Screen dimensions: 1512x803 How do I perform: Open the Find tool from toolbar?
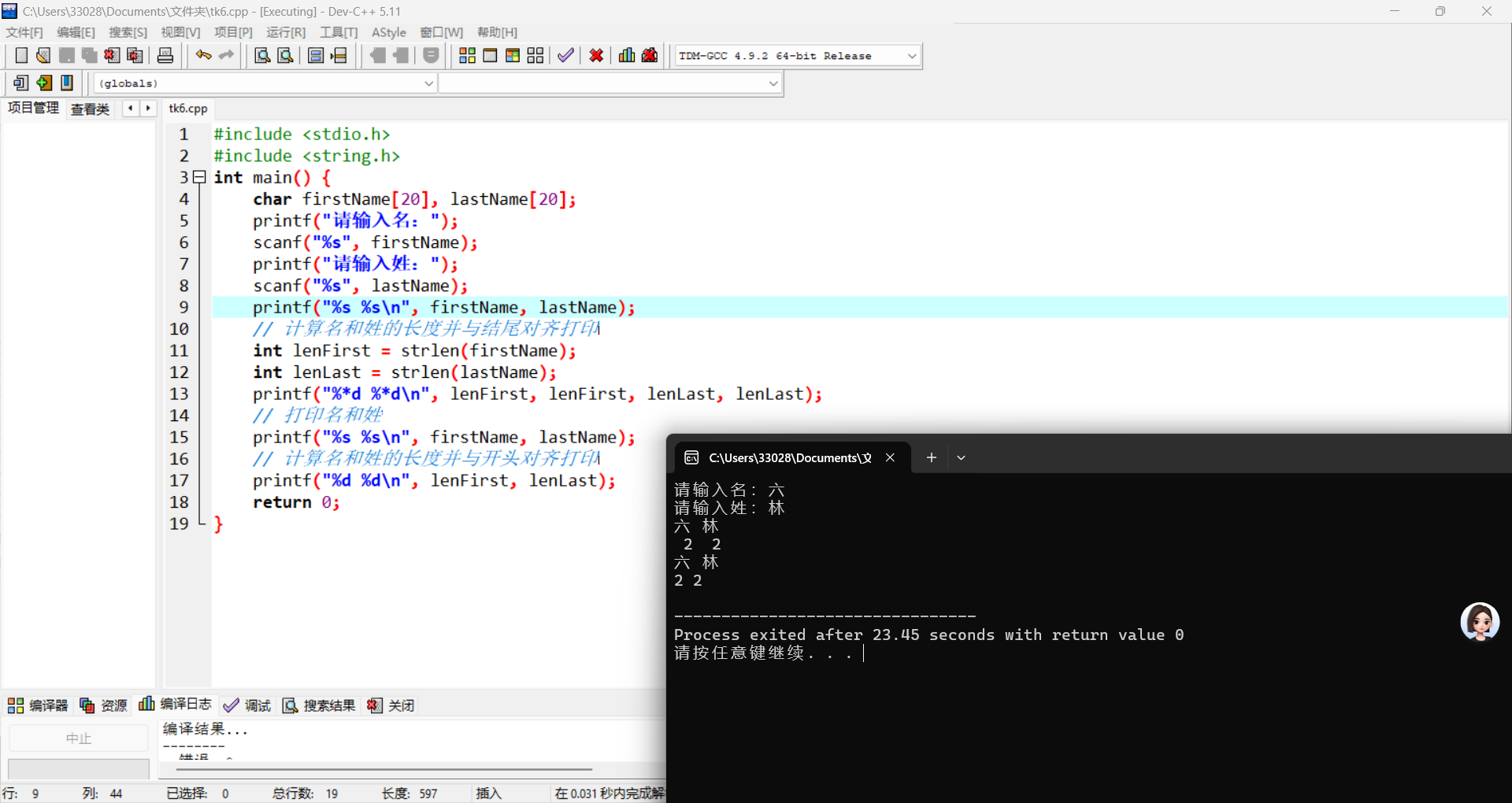click(263, 55)
